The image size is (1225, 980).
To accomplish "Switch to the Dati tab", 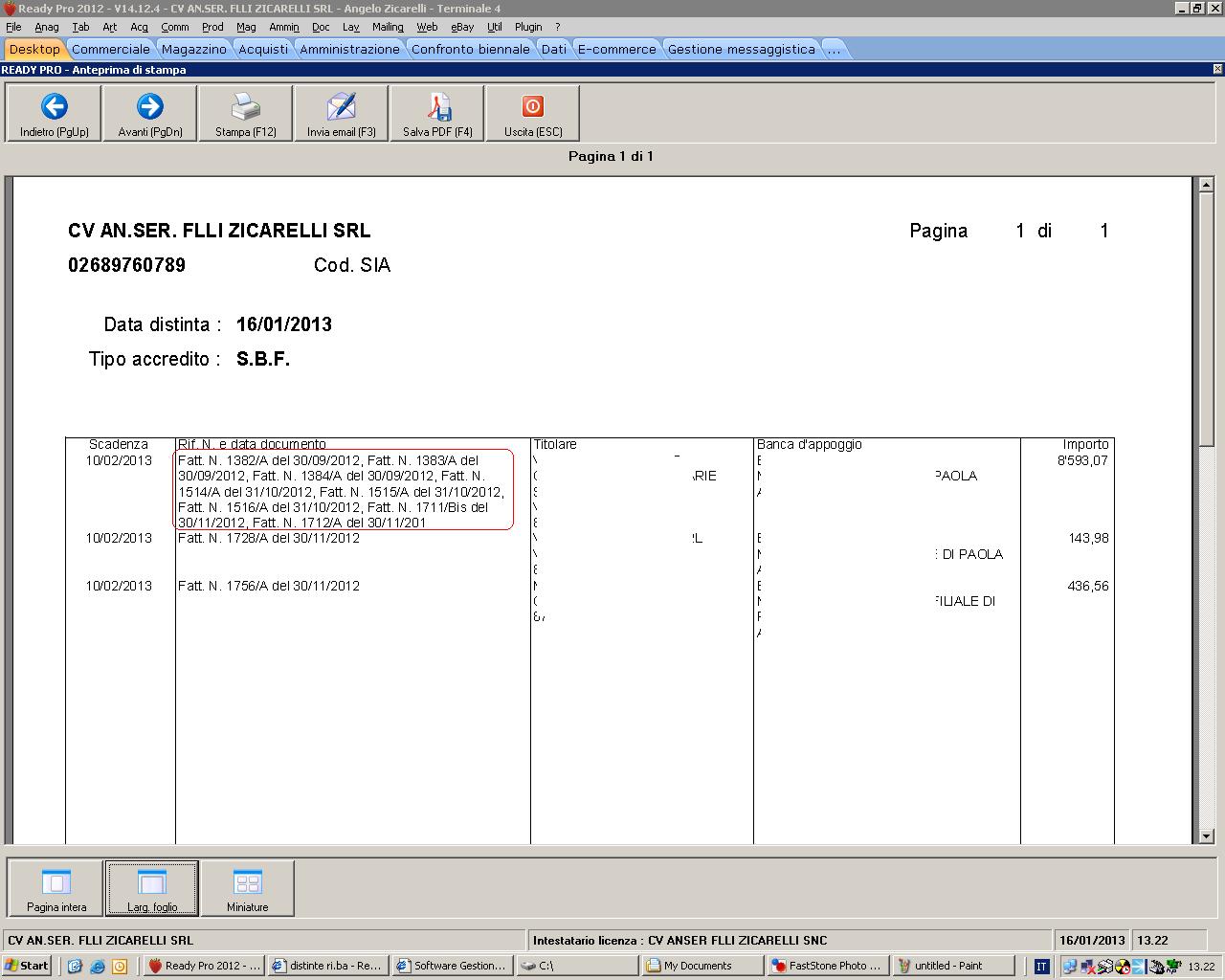I will 554,49.
